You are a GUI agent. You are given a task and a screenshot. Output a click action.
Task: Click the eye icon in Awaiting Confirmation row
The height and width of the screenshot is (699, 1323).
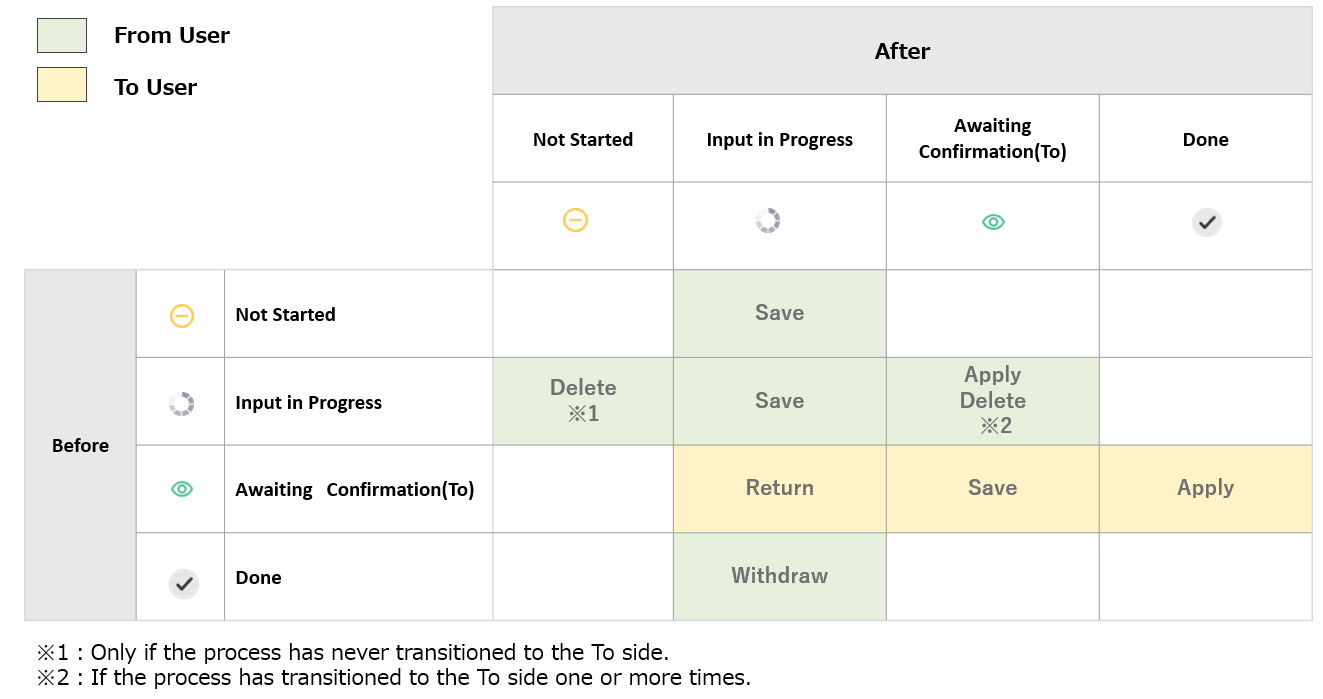[182, 489]
